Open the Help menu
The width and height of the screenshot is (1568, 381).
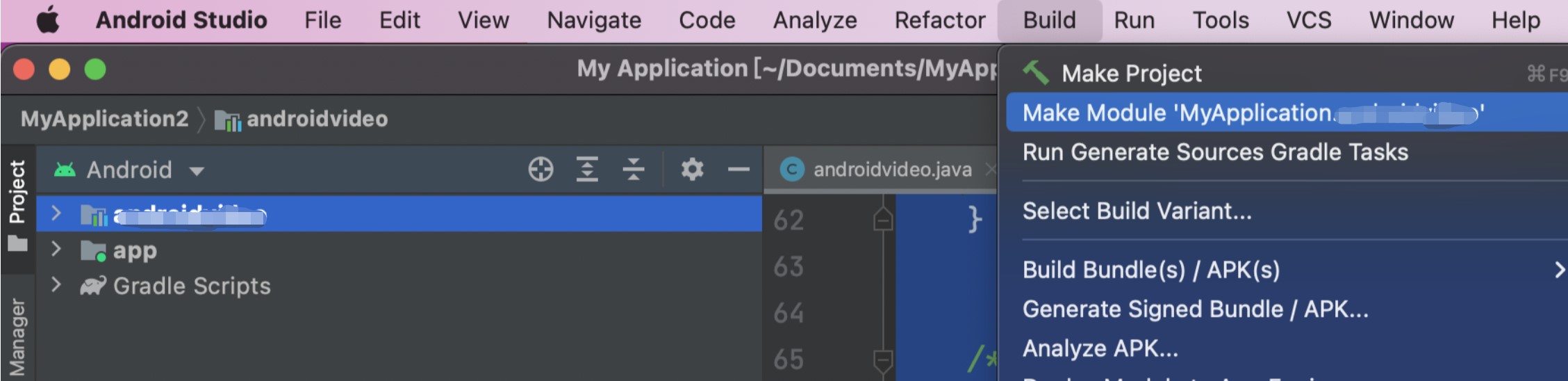pyautogui.click(x=1516, y=21)
